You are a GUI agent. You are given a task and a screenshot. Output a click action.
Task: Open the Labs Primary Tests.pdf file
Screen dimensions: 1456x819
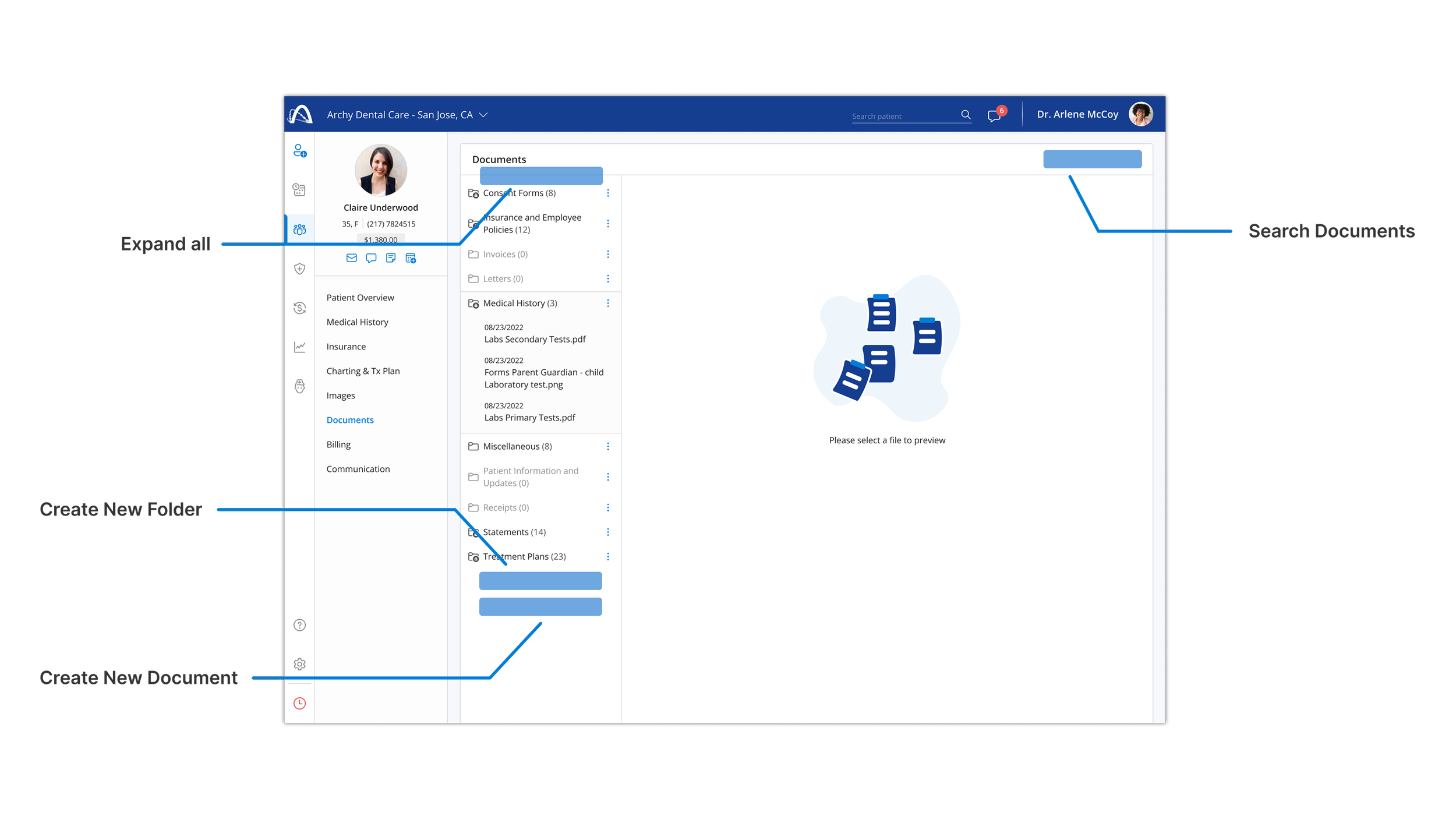[529, 418]
